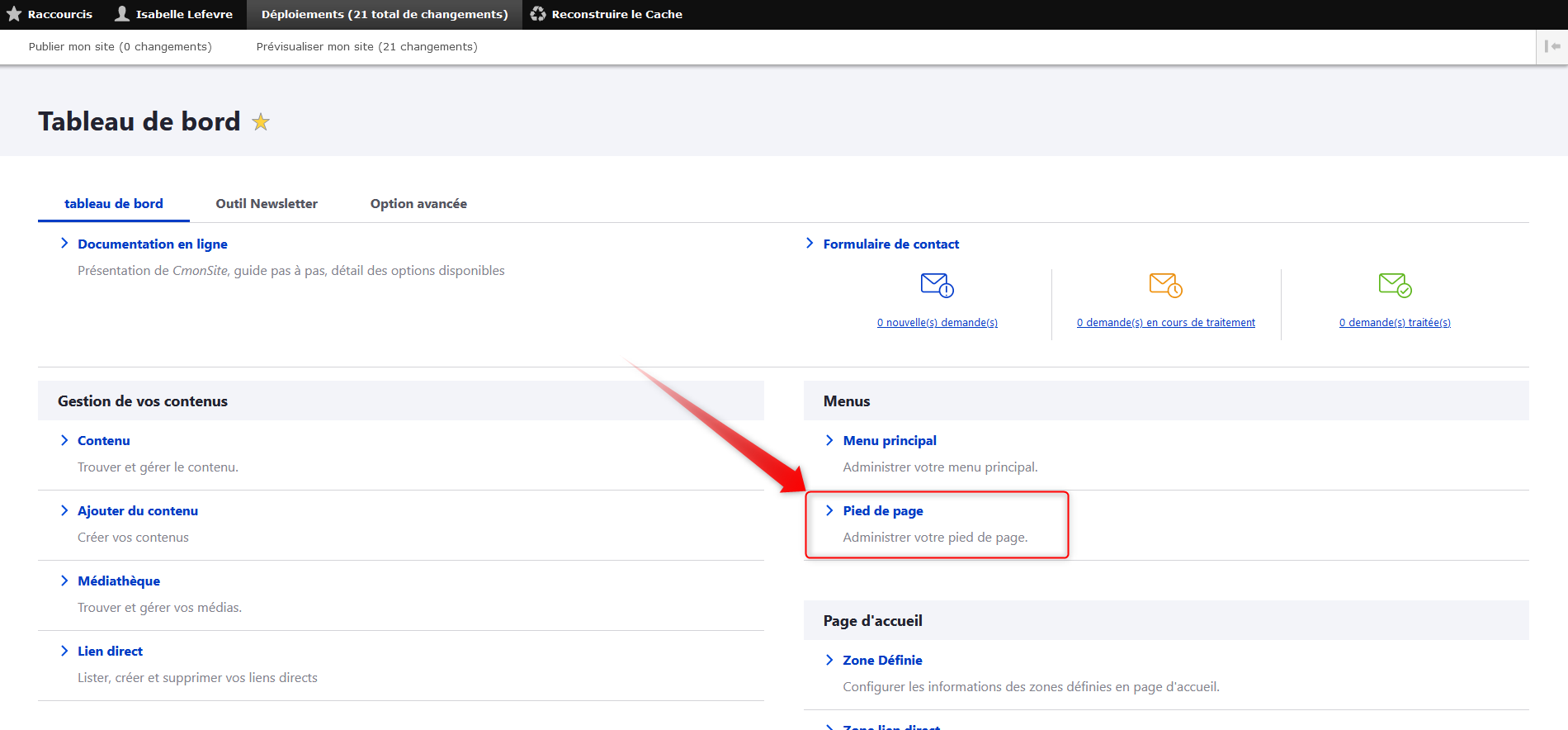Image resolution: width=1568 pixels, height=730 pixels.
Task: Click the chevron beside Menu principal
Action: click(829, 440)
